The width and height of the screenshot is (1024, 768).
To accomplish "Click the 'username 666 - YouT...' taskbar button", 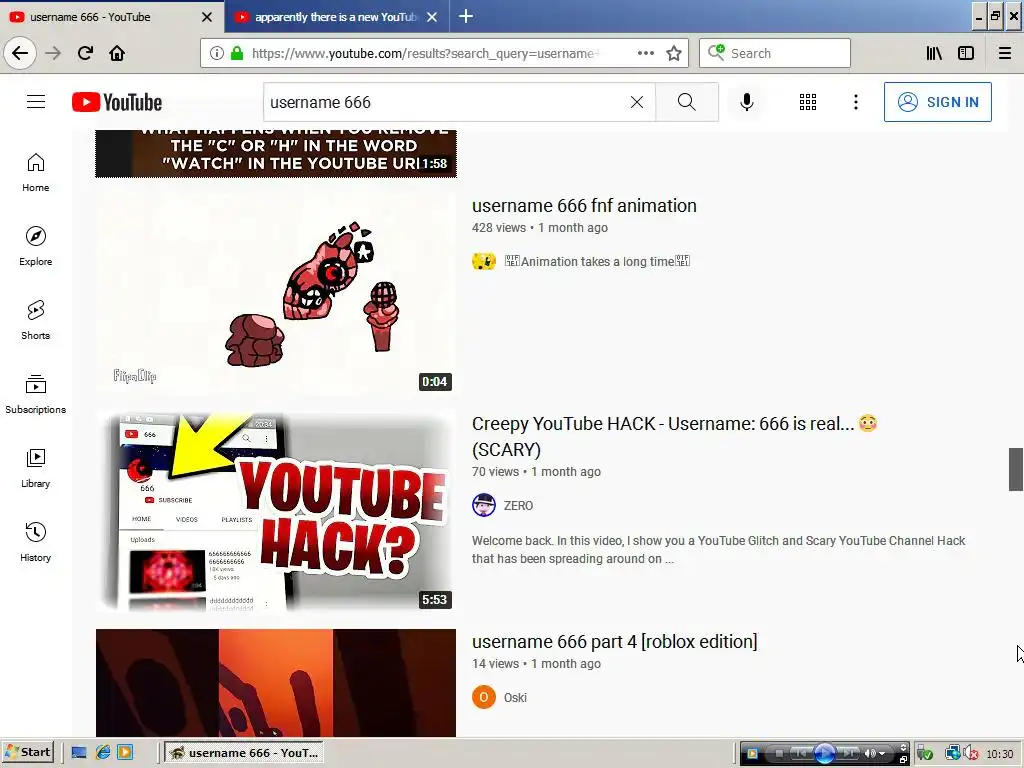I will click(244, 752).
